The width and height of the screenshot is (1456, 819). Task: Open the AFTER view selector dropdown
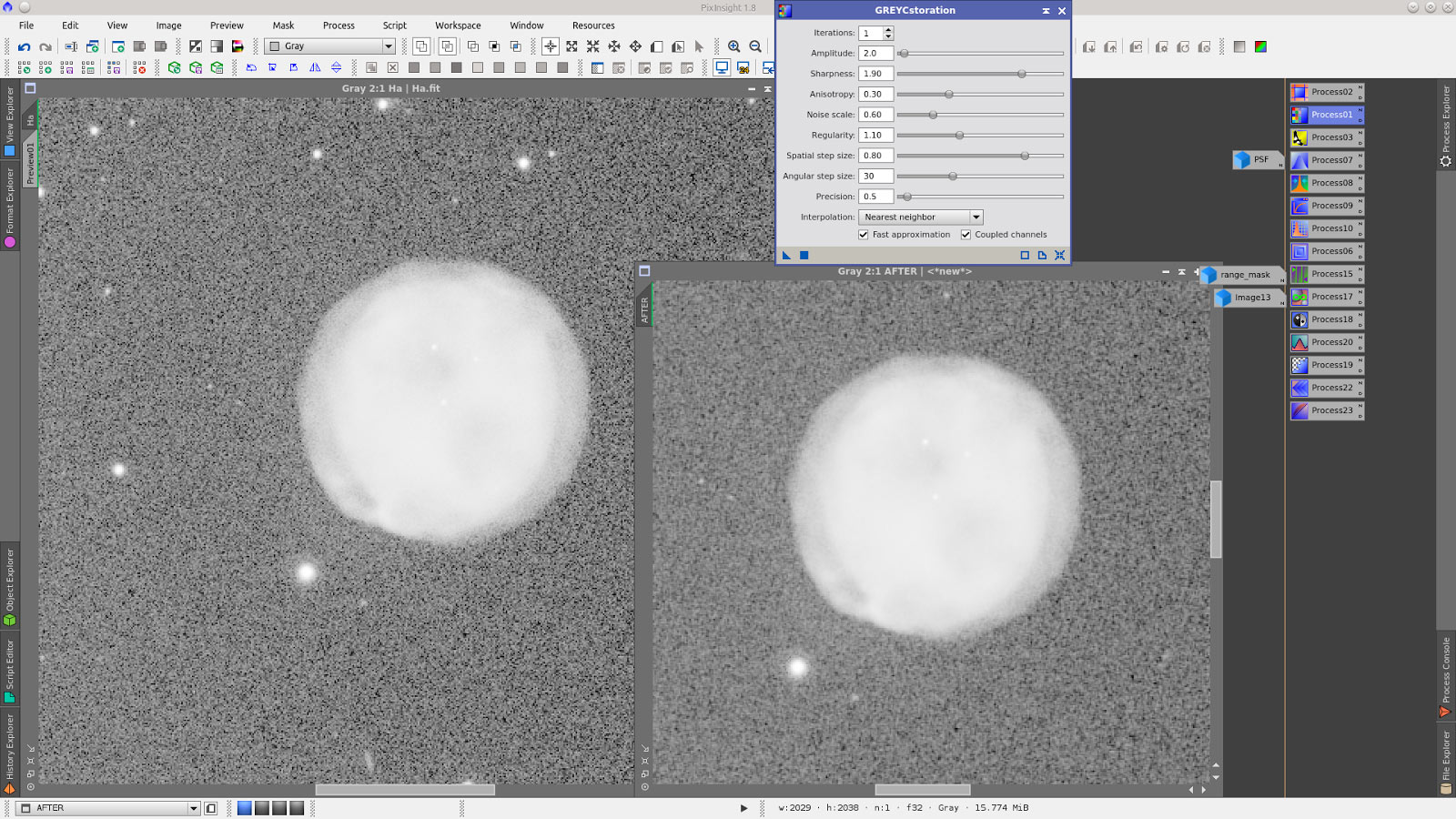108,808
